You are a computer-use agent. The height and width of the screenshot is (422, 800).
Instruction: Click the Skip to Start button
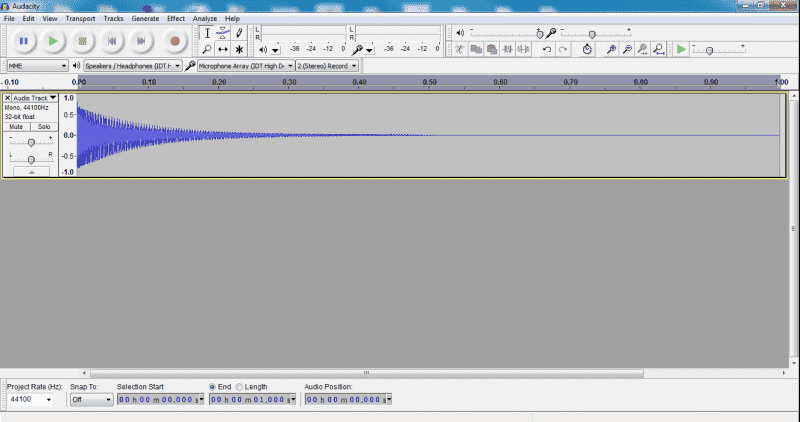coord(113,41)
